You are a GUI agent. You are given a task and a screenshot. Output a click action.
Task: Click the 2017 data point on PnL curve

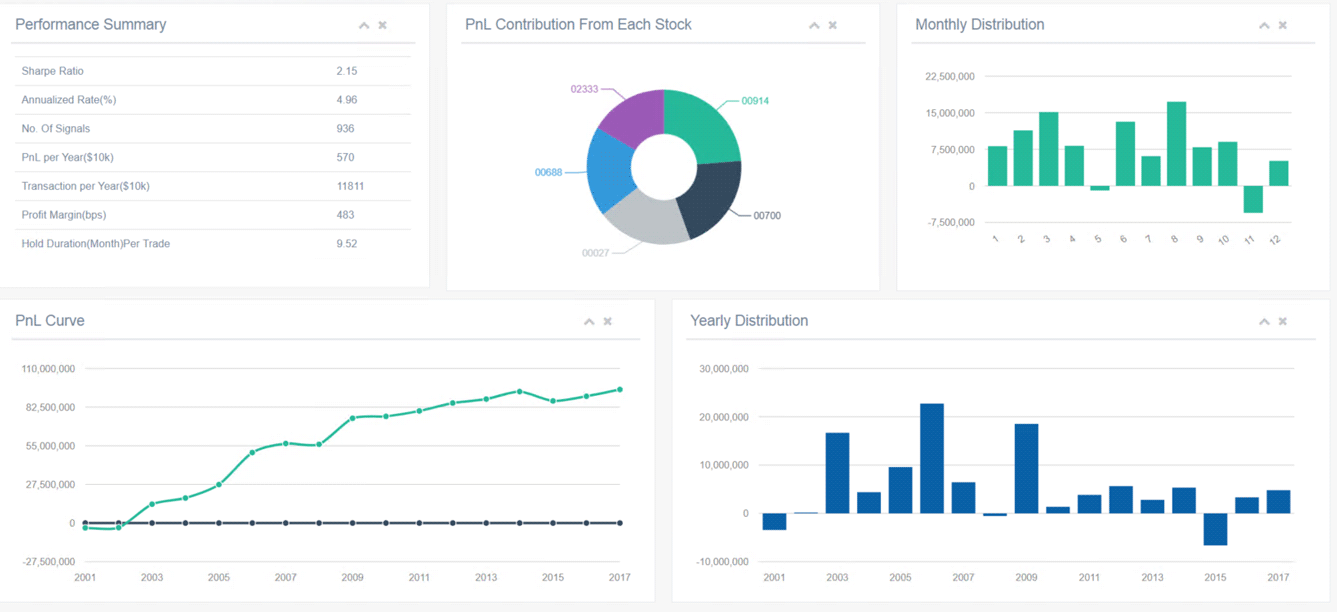[620, 390]
